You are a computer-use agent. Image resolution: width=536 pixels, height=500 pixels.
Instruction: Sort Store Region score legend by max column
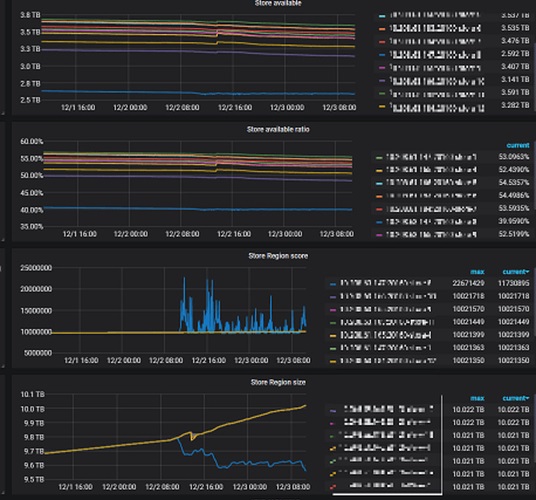click(x=477, y=272)
